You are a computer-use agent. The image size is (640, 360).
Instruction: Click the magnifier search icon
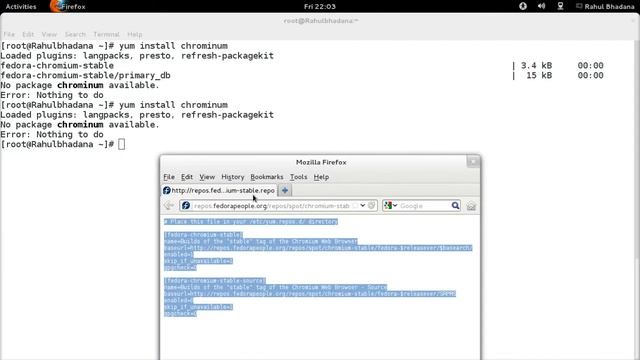455,206
